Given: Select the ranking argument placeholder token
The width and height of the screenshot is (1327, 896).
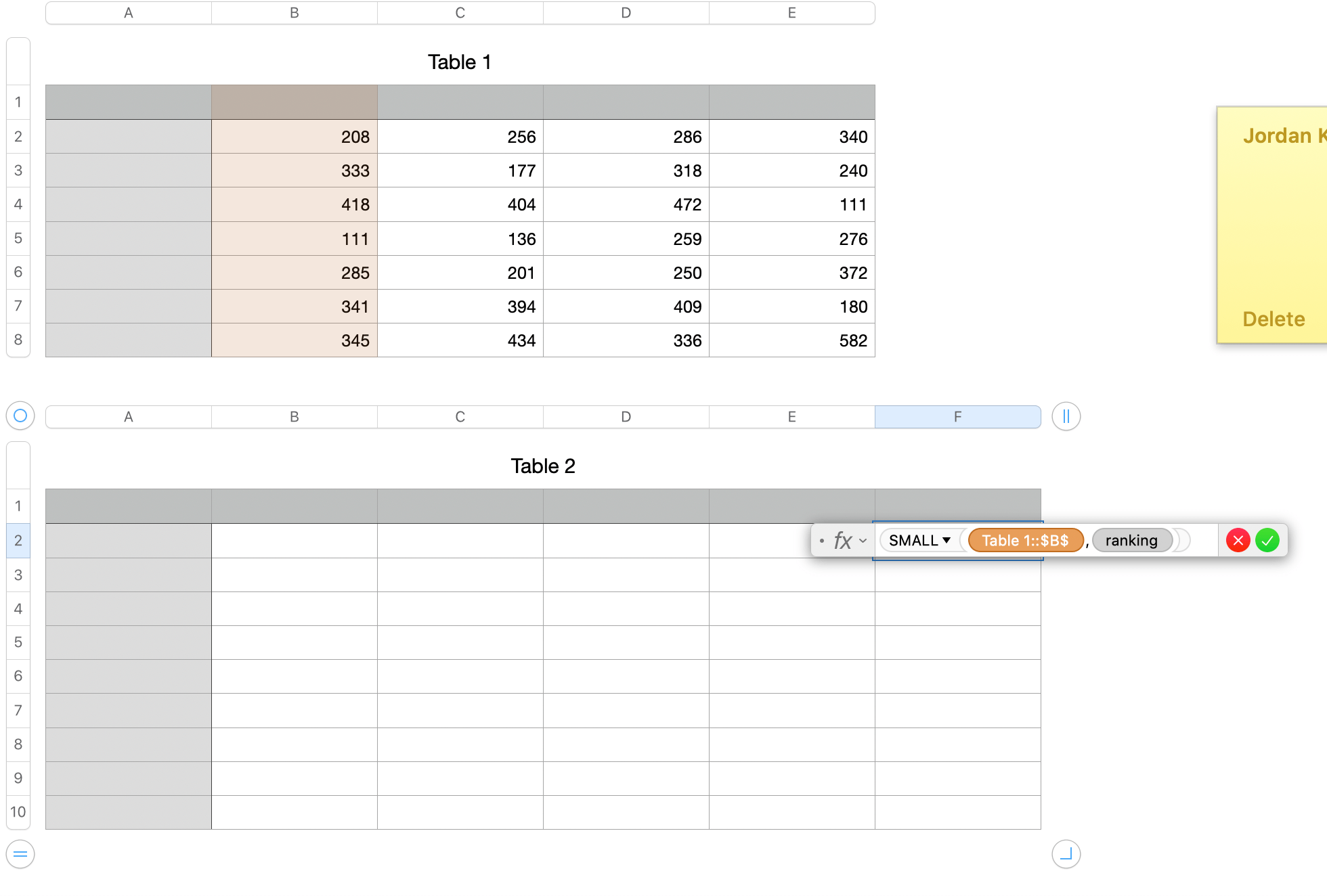Looking at the screenshot, I should click(x=1132, y=540).
